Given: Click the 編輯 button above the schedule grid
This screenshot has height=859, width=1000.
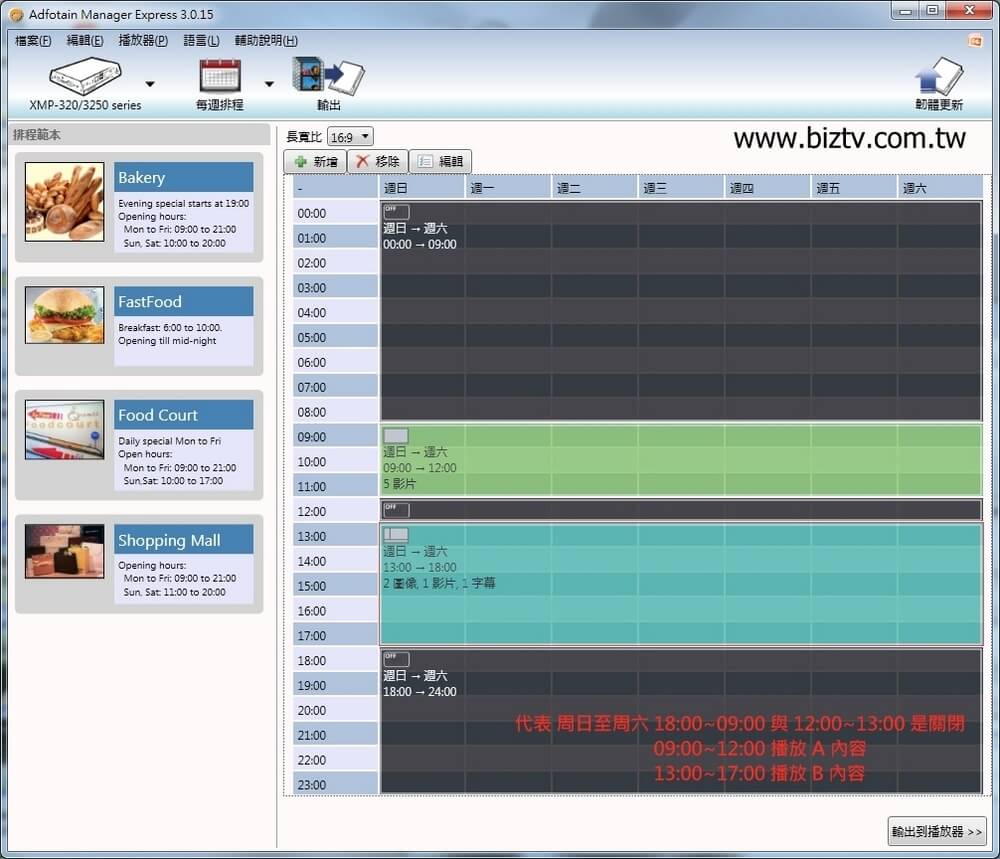Looking at the screenshot, I should [440, 162].
